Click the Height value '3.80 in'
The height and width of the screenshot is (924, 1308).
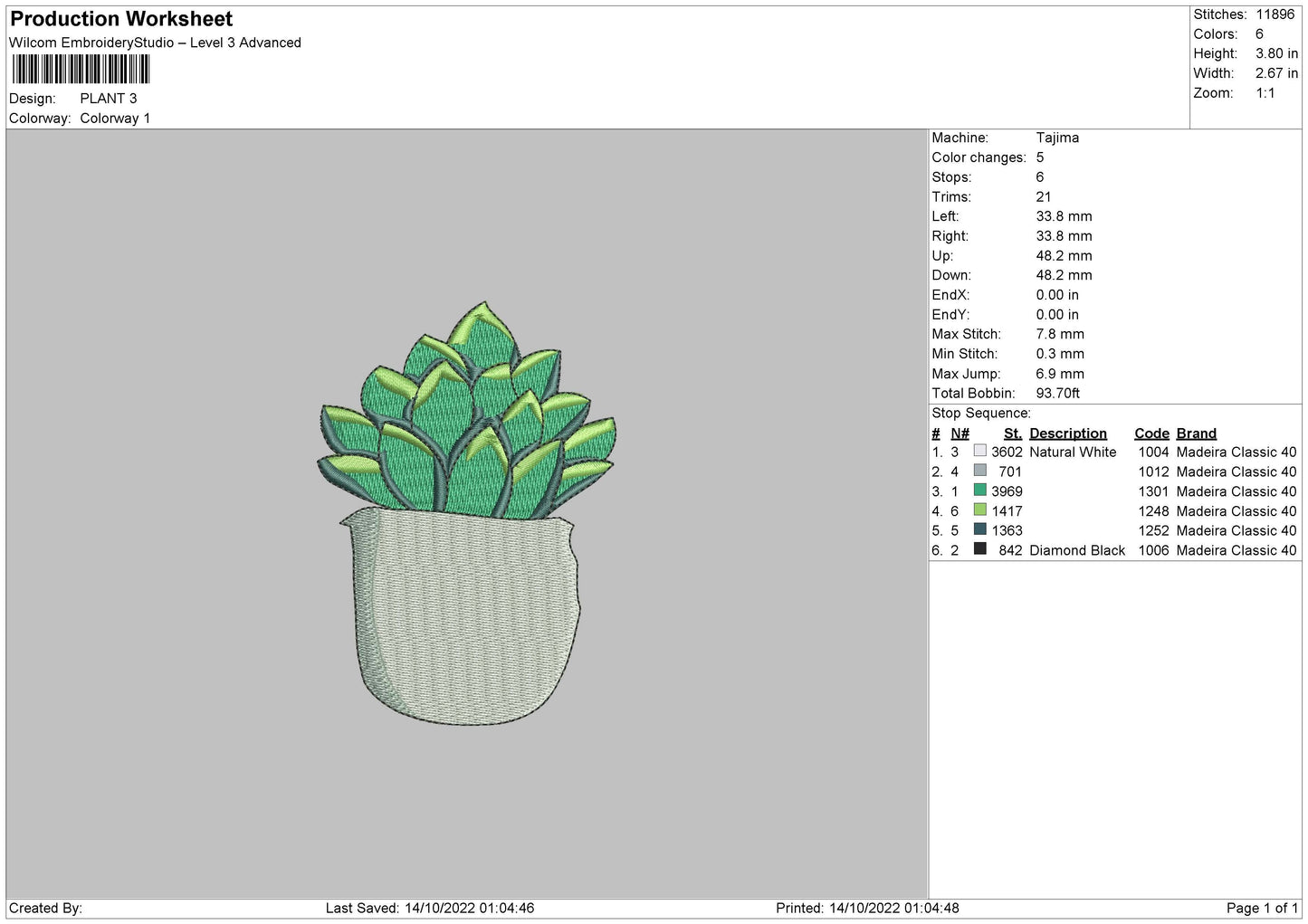pos(1276,53)
